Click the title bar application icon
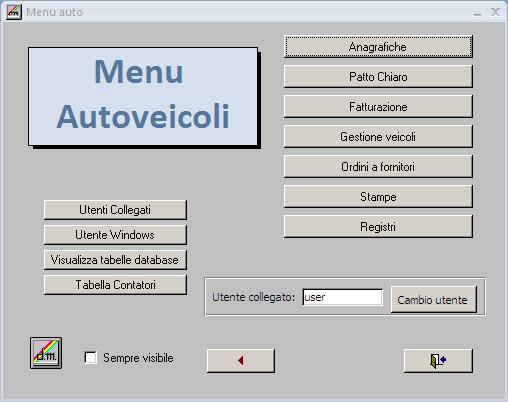The width and height of the screenshot is (508, 402). point(14,12)
